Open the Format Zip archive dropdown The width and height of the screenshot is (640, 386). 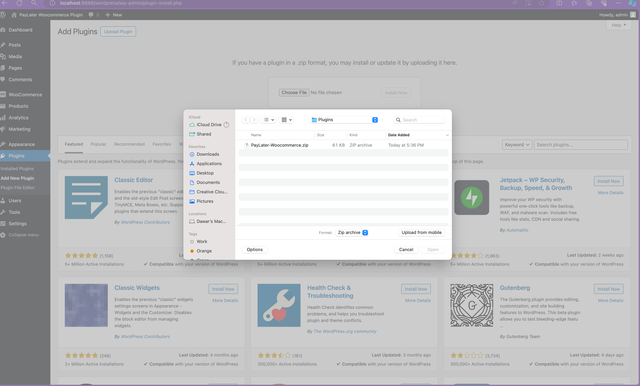352,232
